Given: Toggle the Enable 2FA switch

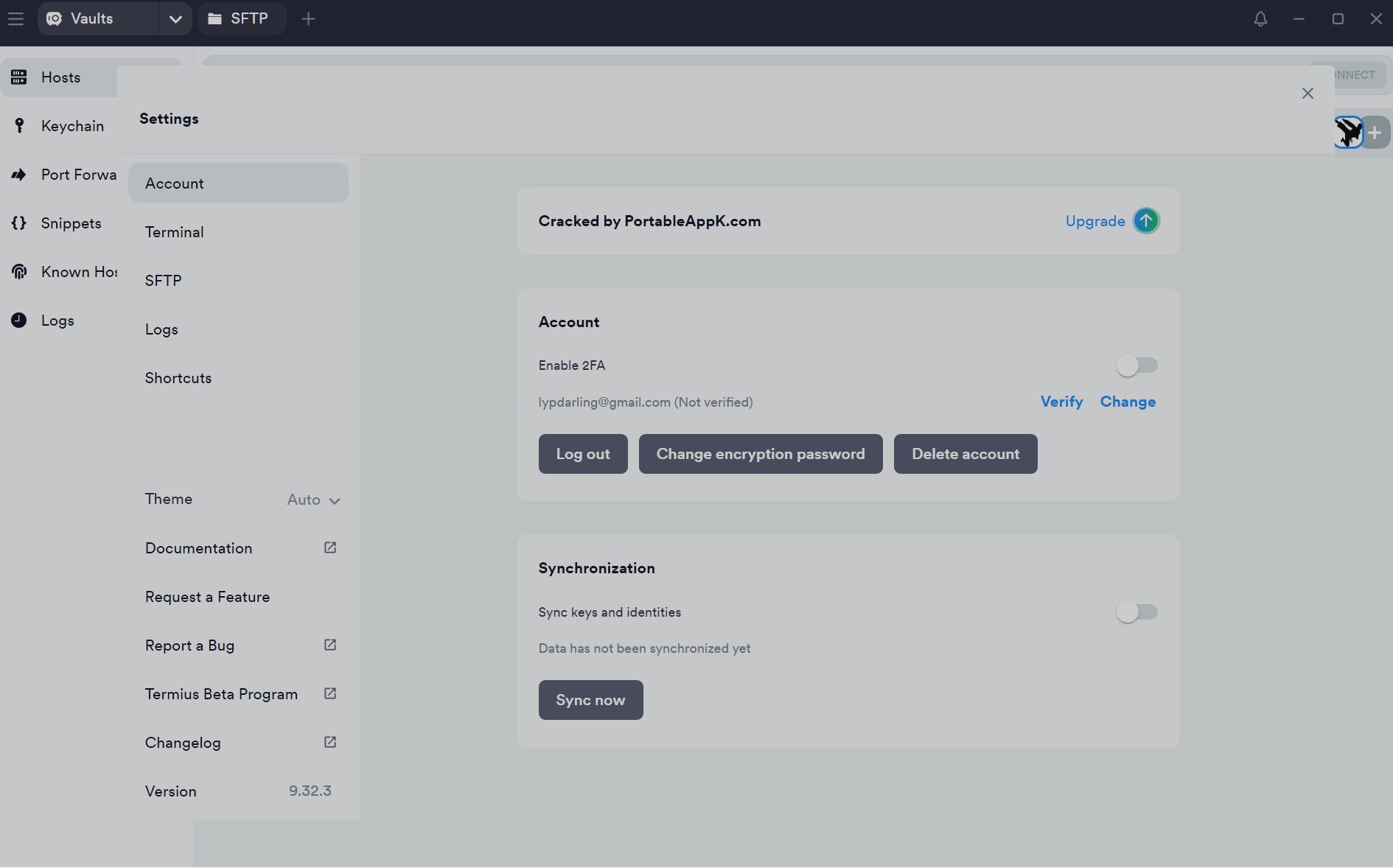Looking at the screenshot, I should [x=1137, y=365].
